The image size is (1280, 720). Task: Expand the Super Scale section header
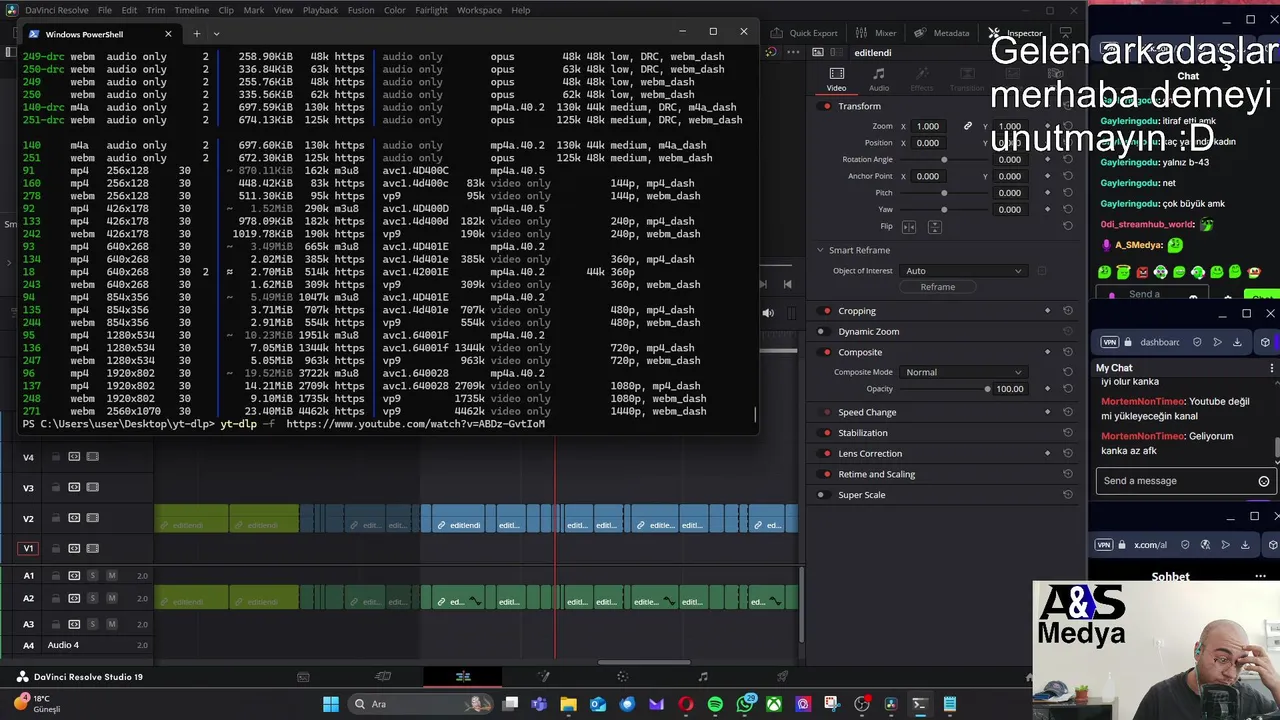click(862, 495)
